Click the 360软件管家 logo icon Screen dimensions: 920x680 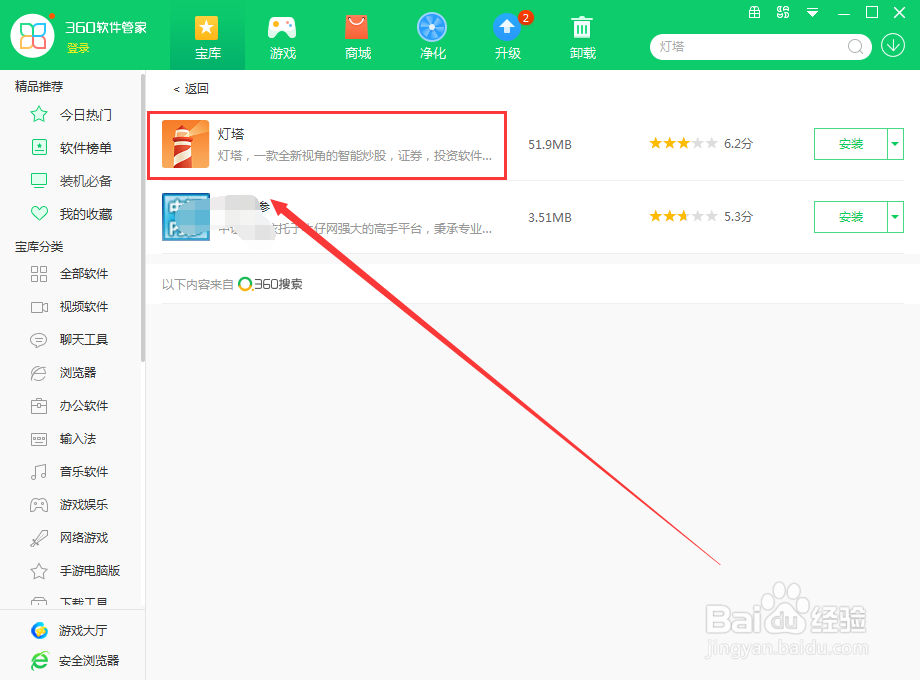pyautogui.click(x=33, y=35)
